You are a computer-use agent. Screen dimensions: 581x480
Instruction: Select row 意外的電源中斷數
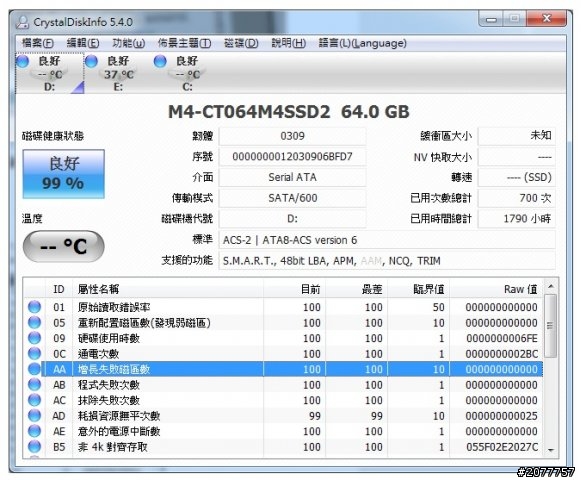click(284, 431)
